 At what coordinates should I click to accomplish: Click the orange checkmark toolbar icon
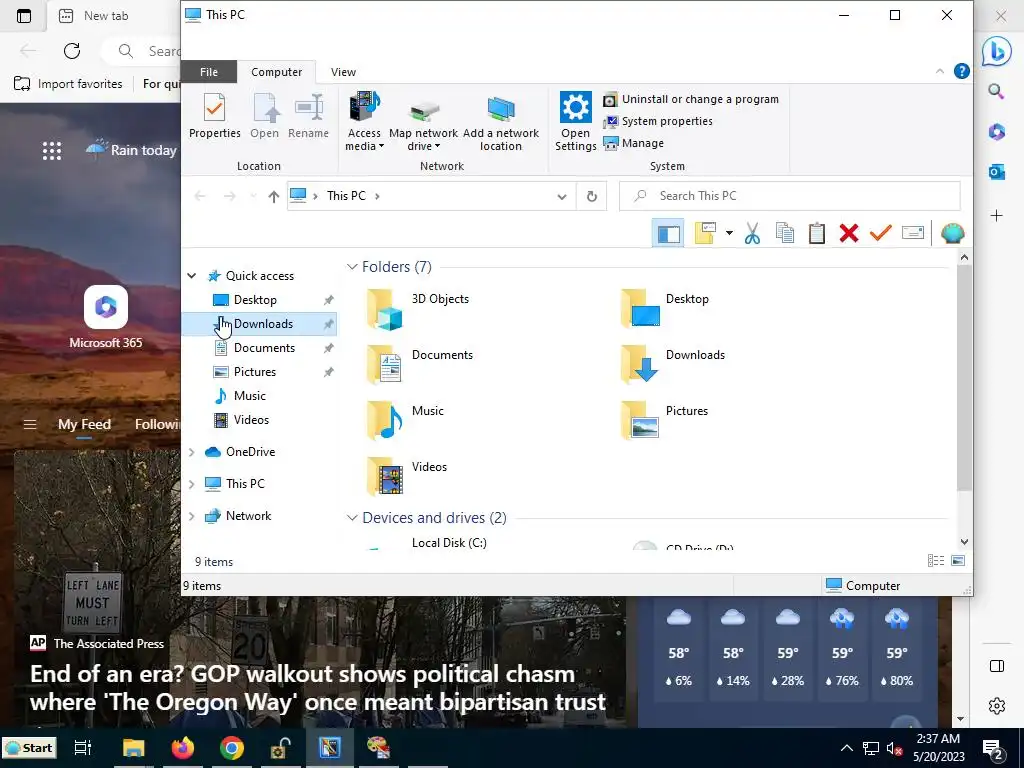tap(880, 232)
